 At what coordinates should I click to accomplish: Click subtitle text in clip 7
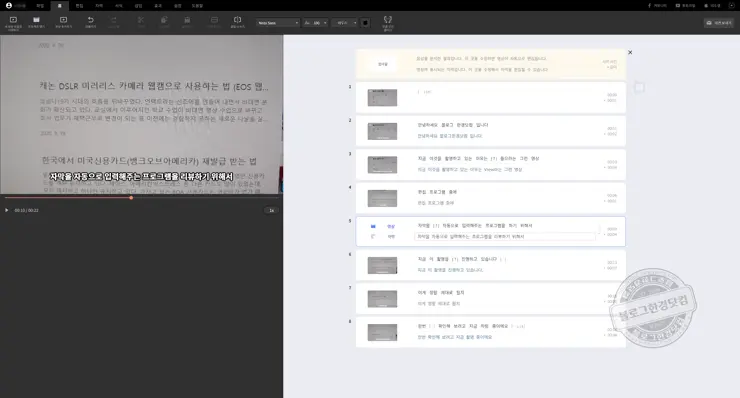point(438,304)
